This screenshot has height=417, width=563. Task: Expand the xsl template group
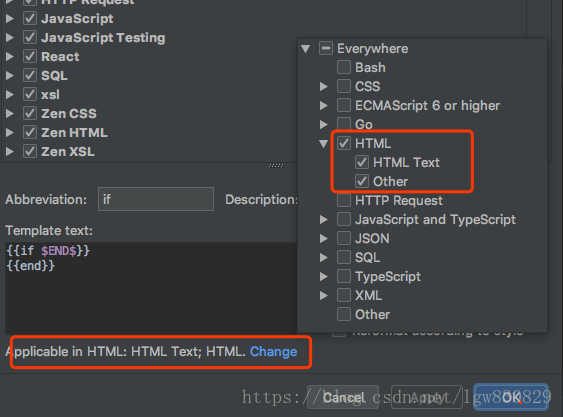tap(10, 94)
